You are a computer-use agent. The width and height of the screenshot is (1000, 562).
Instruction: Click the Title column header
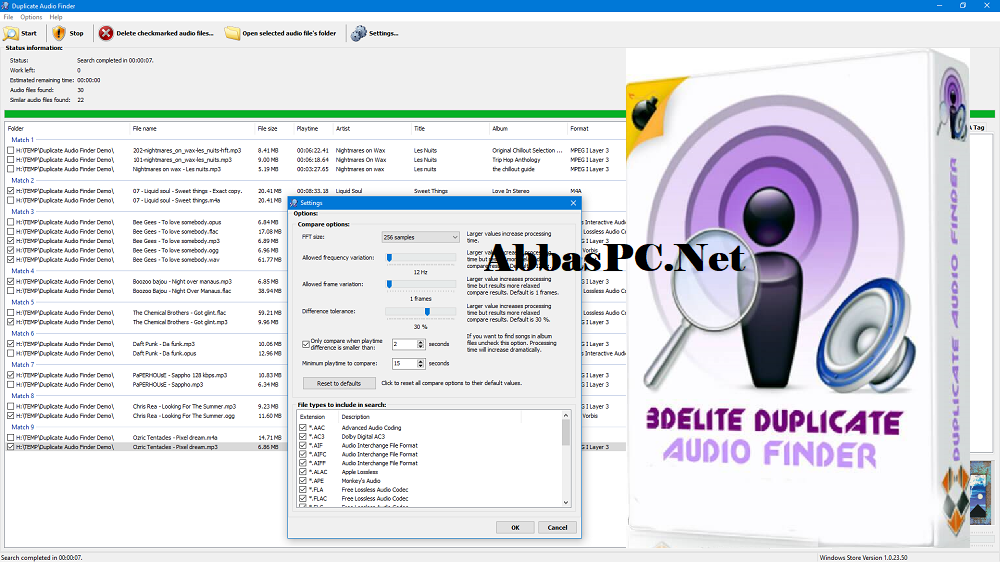420,128
